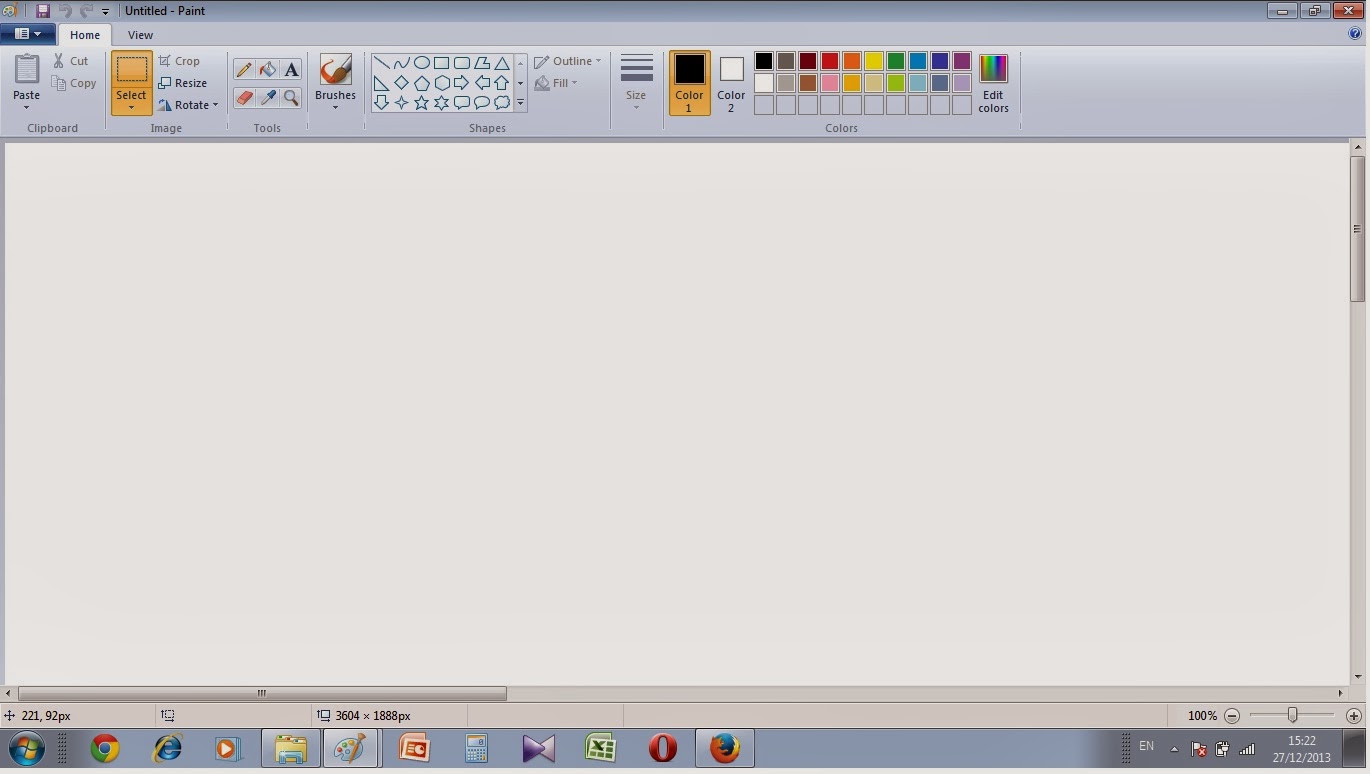Screen dimensions: 1370x774
Task: Choose the Pentagon shape
Action: (x=421, y=83)
